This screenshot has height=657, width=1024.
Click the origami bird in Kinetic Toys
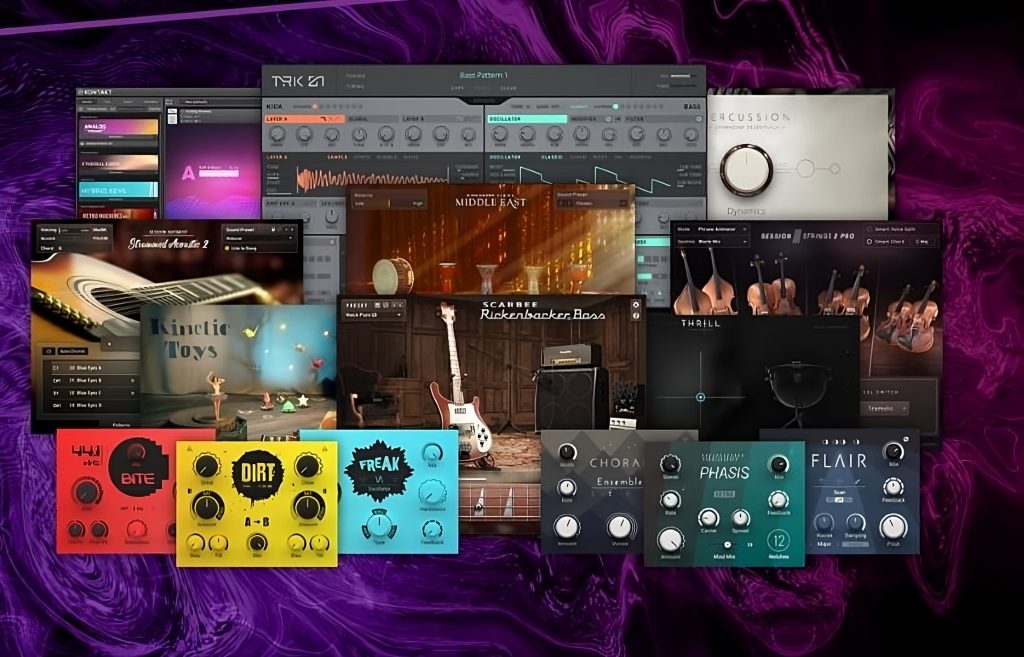250,332
